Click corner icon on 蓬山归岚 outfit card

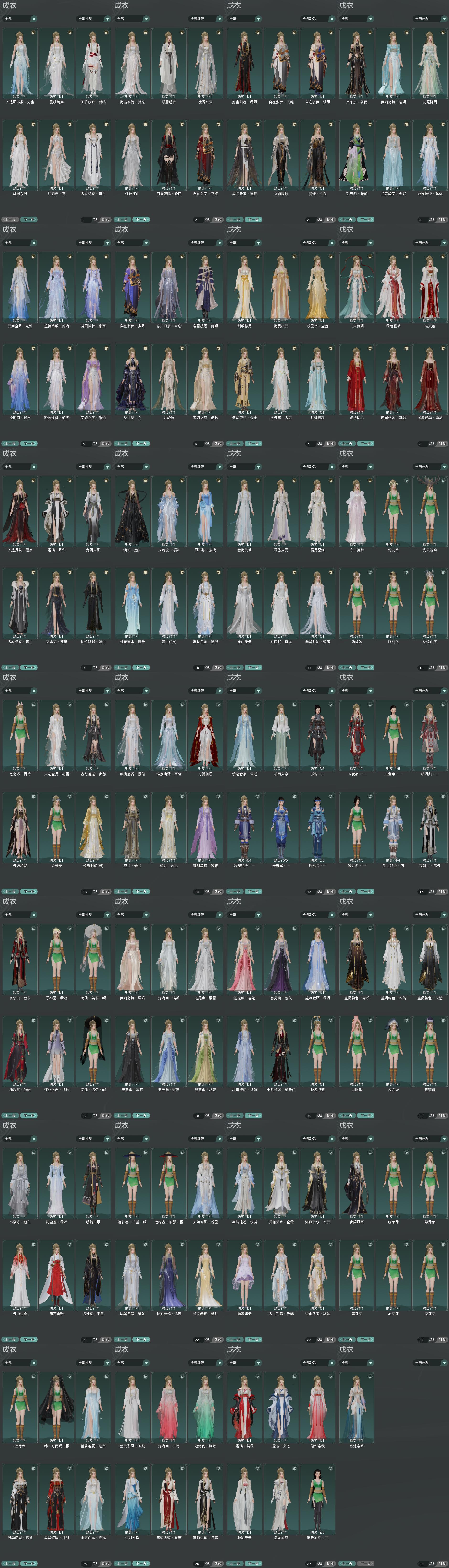pyautogui.click(x=182, y=572)
